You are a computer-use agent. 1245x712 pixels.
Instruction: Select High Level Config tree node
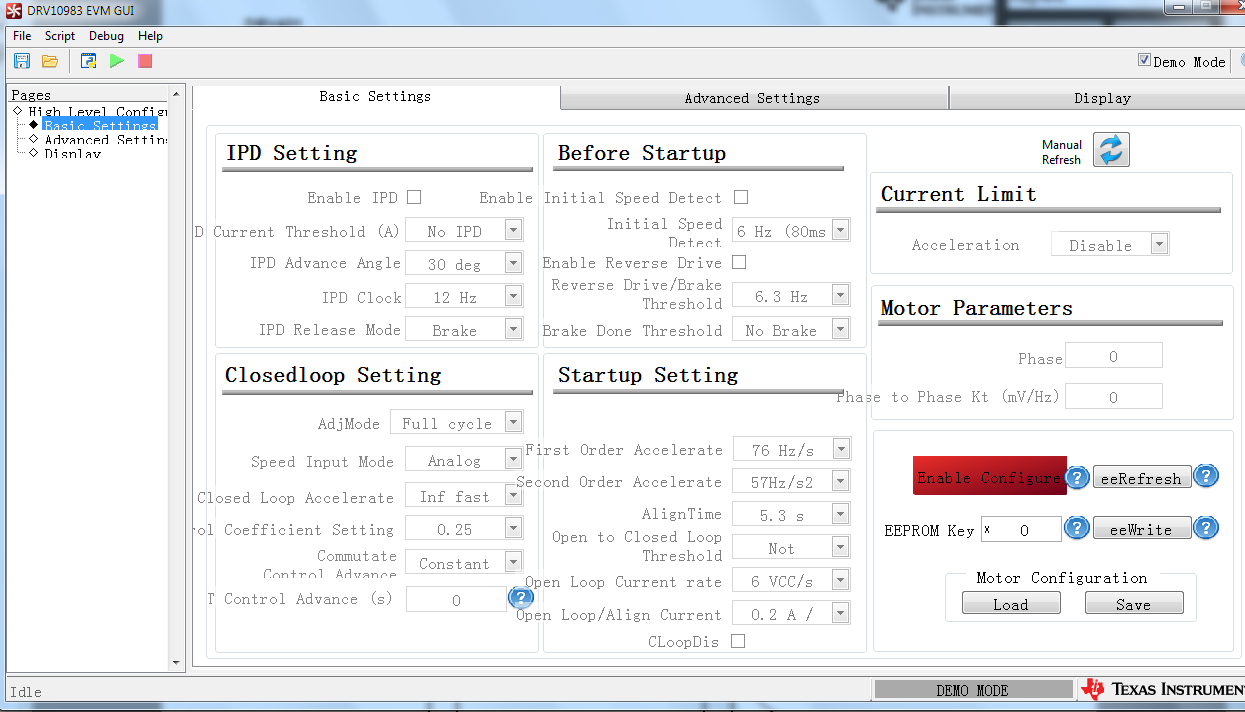click(x=97, y=111)
